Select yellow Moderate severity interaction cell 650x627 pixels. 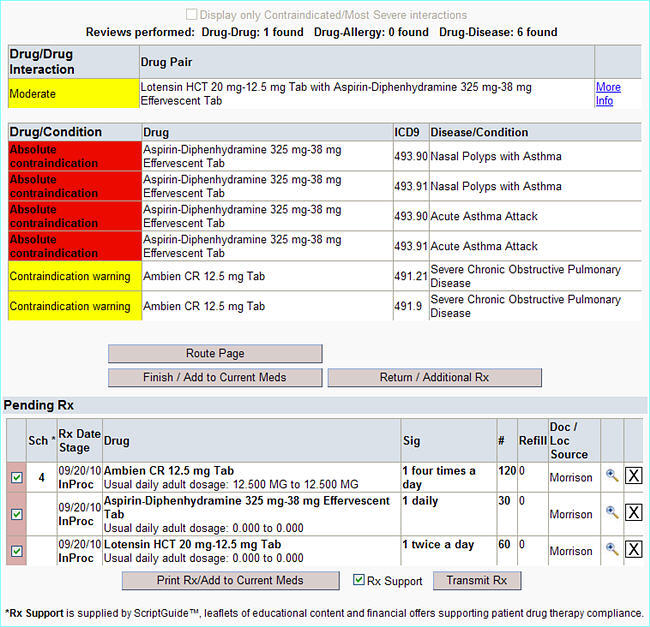pos(72,94)
